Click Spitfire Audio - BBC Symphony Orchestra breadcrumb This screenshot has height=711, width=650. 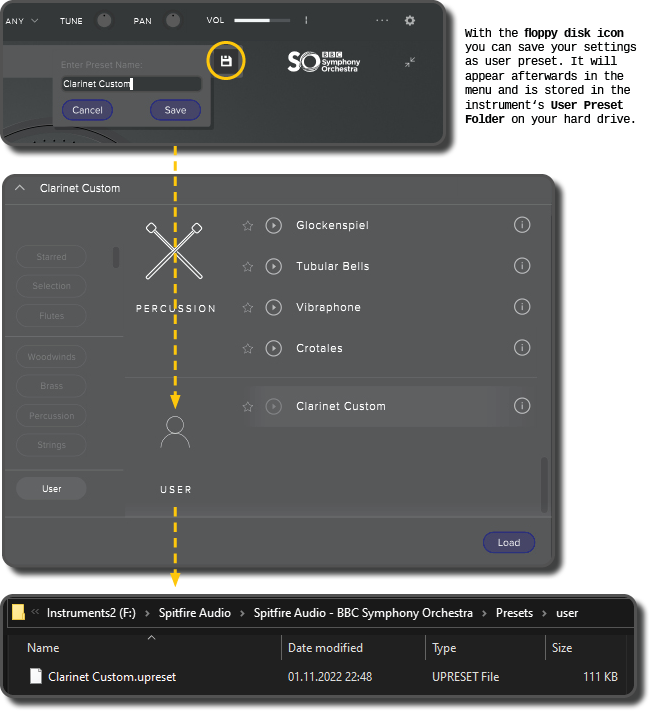[x=363, y=613]
